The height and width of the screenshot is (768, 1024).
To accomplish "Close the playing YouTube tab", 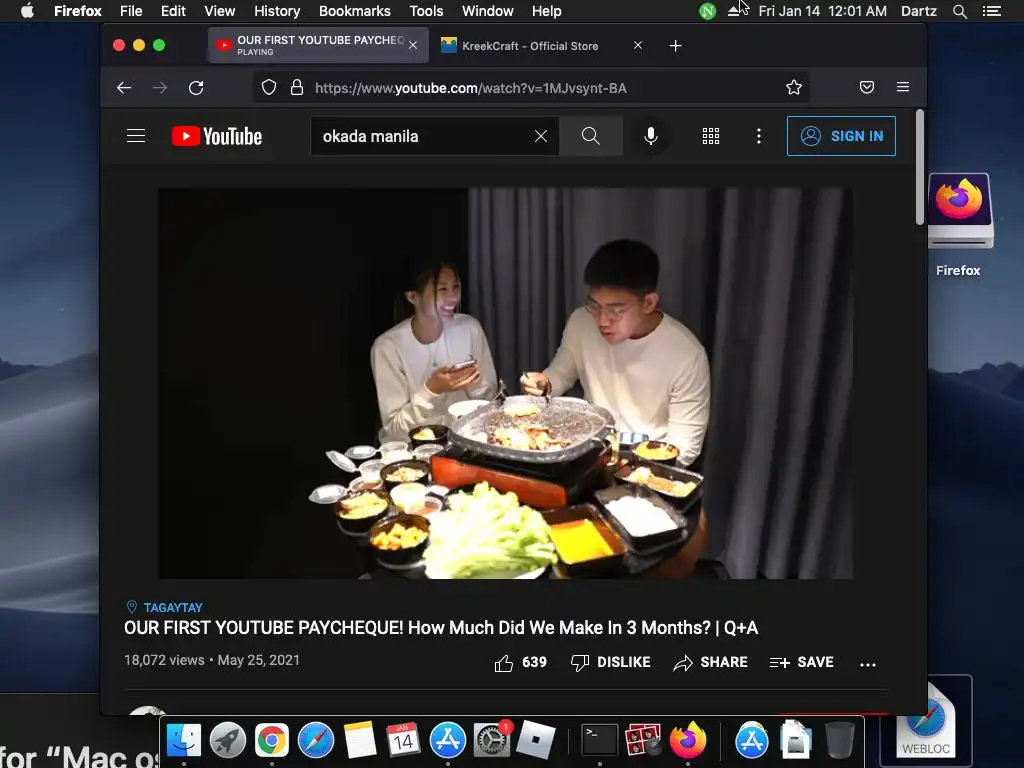I will (x=413, y=45).
